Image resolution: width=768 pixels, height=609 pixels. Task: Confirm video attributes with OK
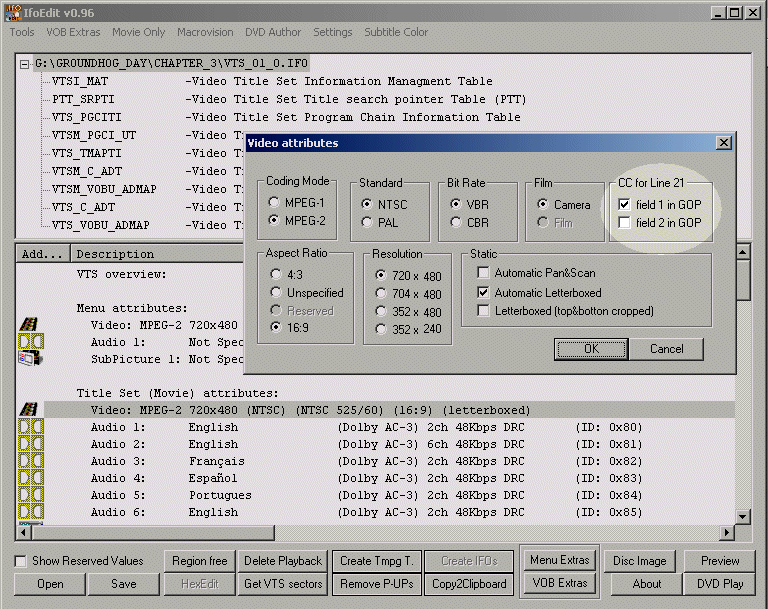pos(591,349)
